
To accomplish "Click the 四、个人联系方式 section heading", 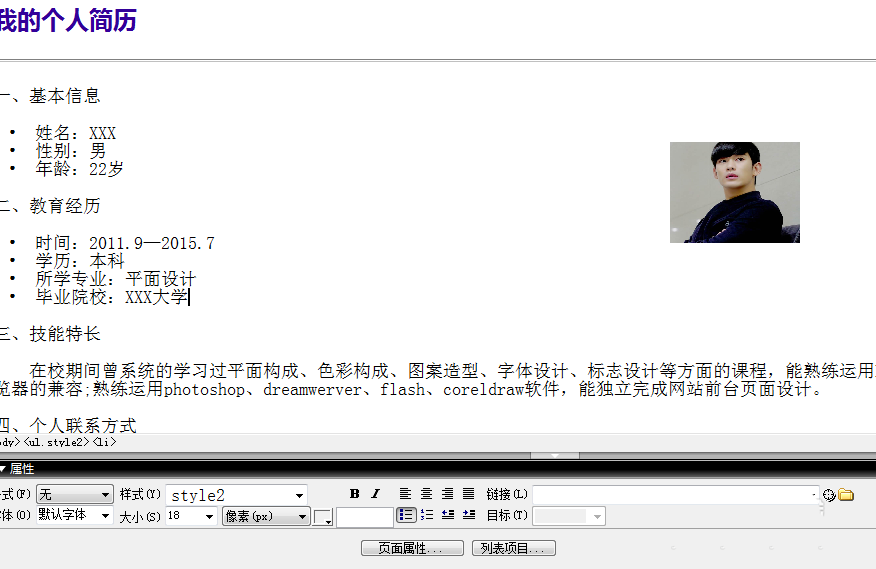I will 68,425.
